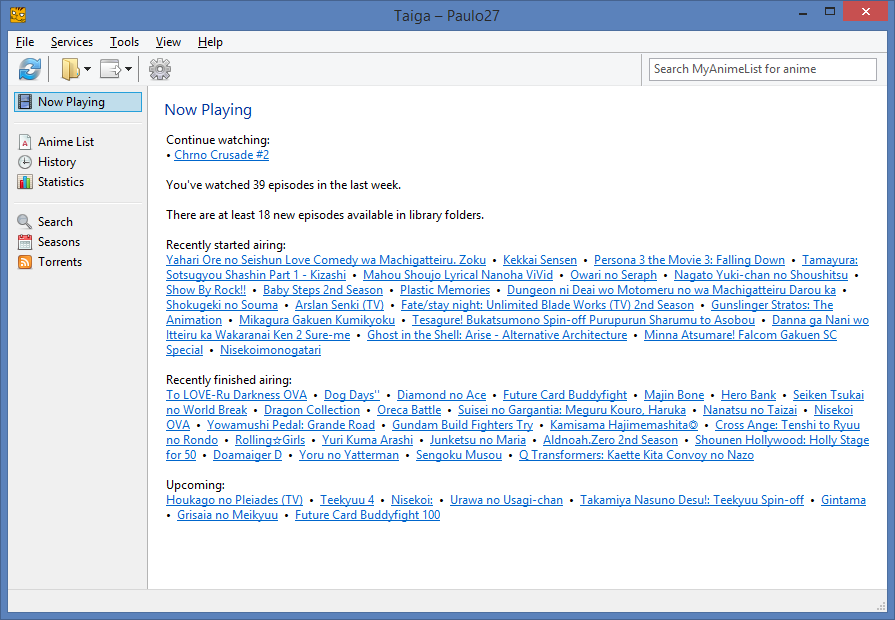Select the History clock icon

25,162
